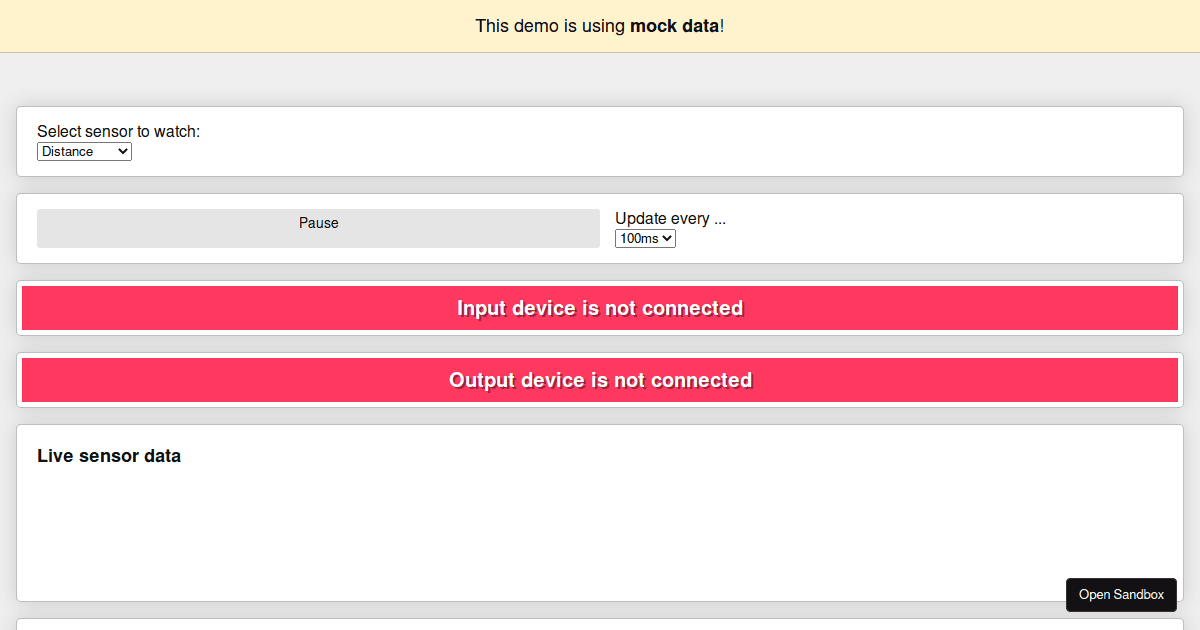This screenshot has width=1200, height=630.
Task: Click the 'Select sensor to watch' label
Action: (118, 131)
